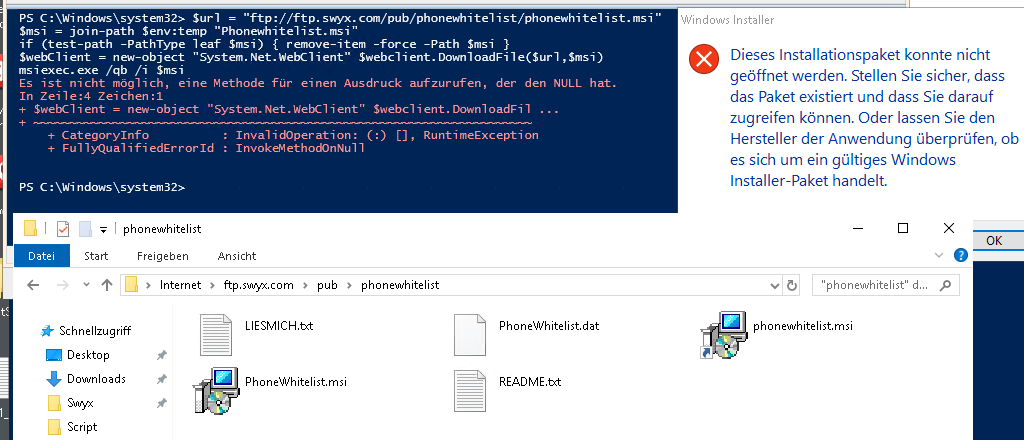Select the phonewhitelist.msi shortcut installer icon
Image resolution: width=1024 pixels, height=440 pixels.
click(723, 334)
